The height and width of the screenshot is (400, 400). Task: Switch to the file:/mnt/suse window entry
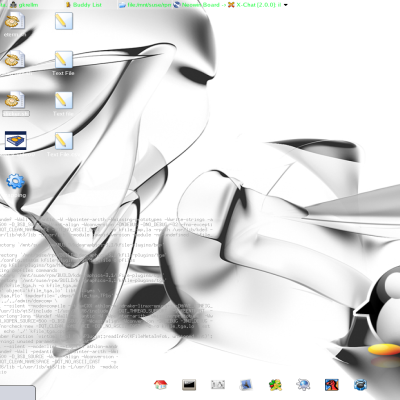click(x=145, y=5)
